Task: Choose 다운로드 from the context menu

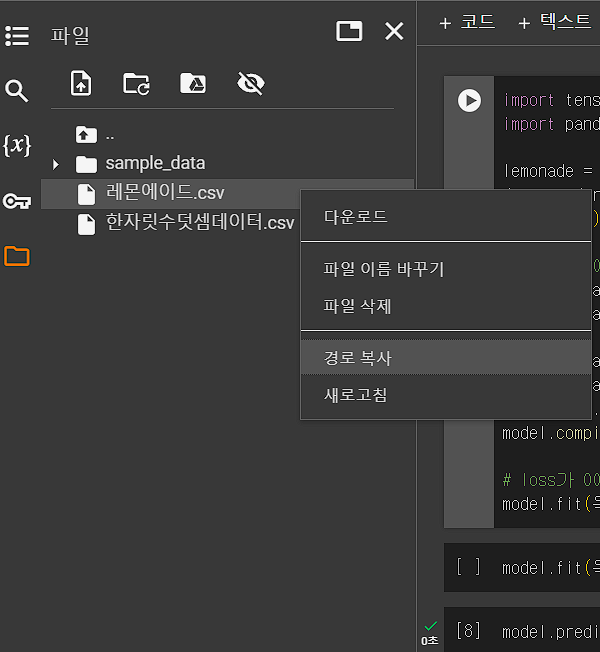Action: pos(446,217)
